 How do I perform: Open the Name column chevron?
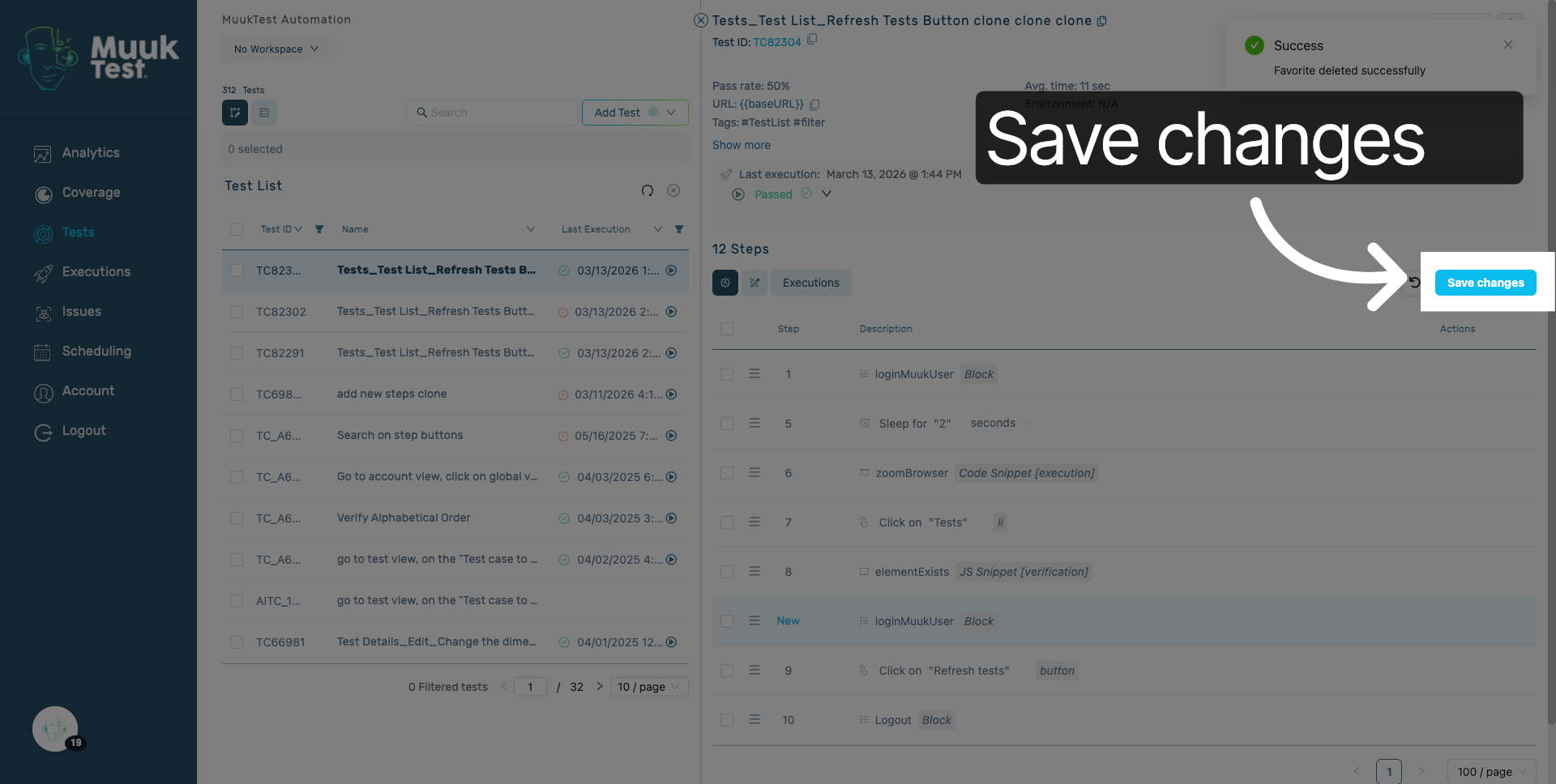point(531,229)
